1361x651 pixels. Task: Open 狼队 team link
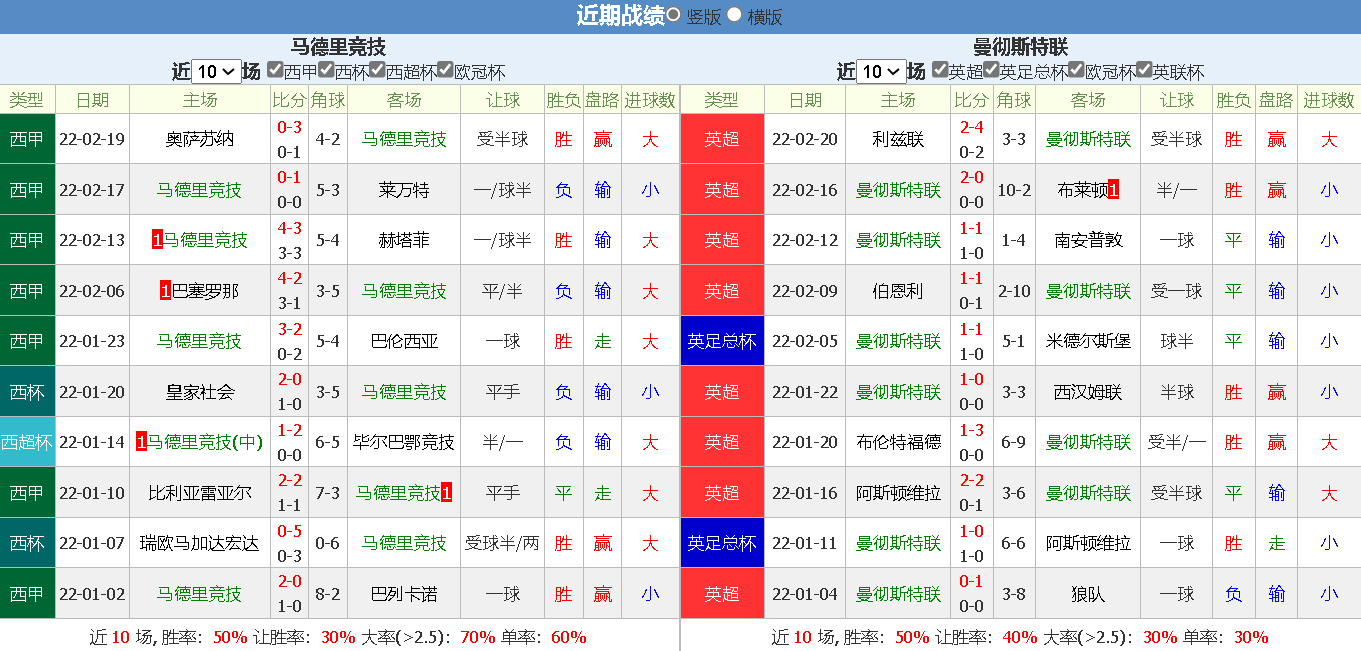pyautogui.click(x=1087, y=594)
